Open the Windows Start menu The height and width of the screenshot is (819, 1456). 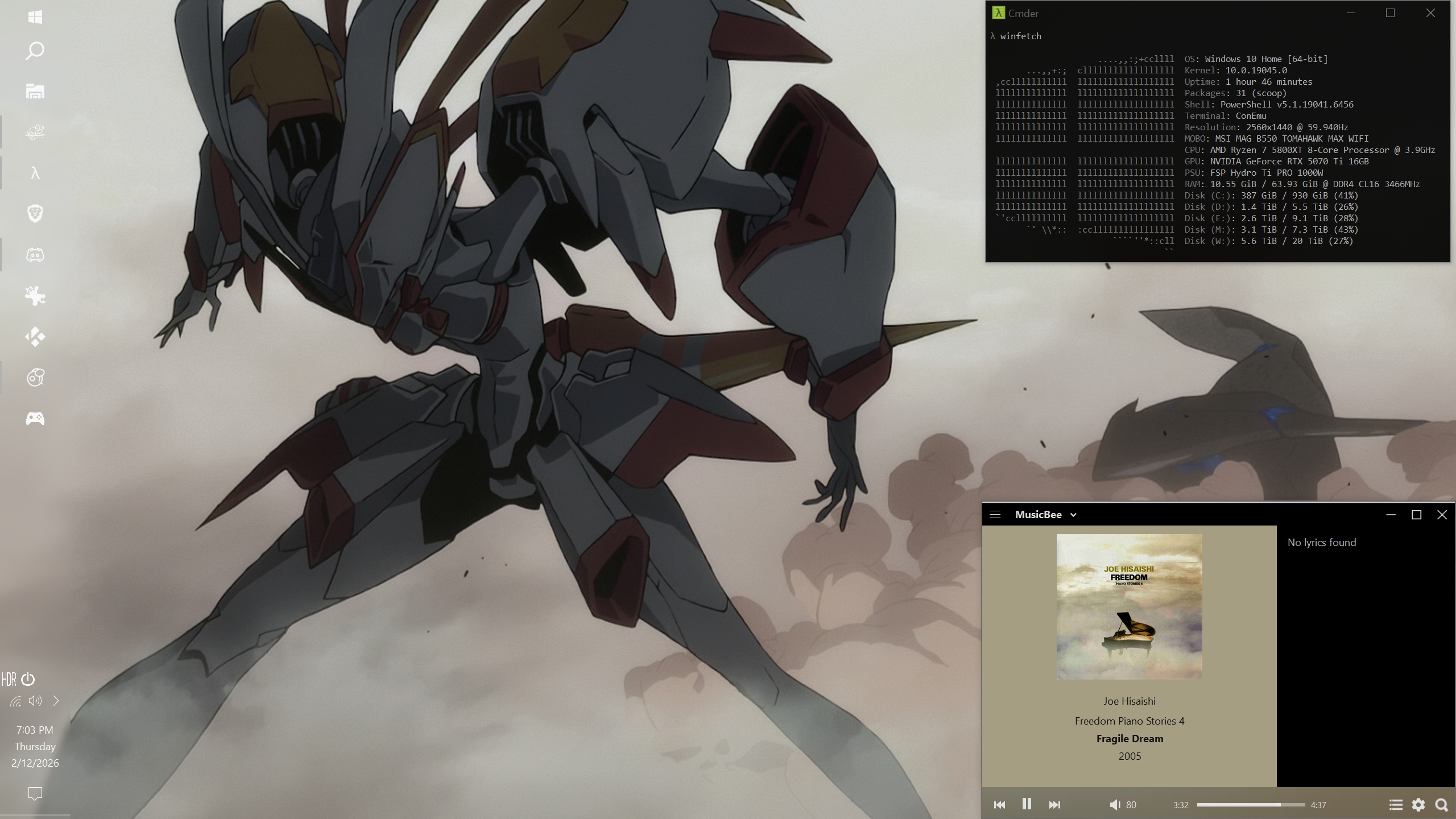point(35,17)
